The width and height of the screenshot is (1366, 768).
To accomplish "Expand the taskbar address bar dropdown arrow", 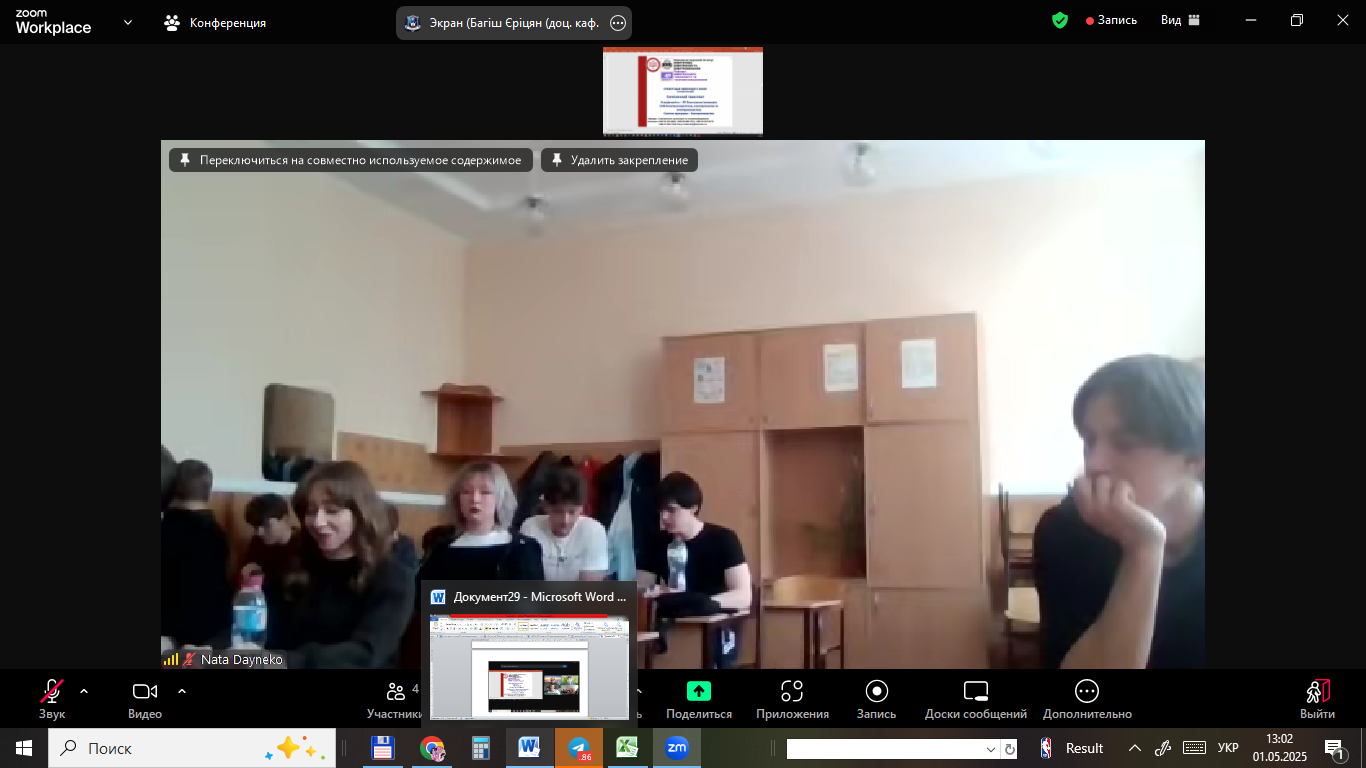I will click(x=991, y=749).
